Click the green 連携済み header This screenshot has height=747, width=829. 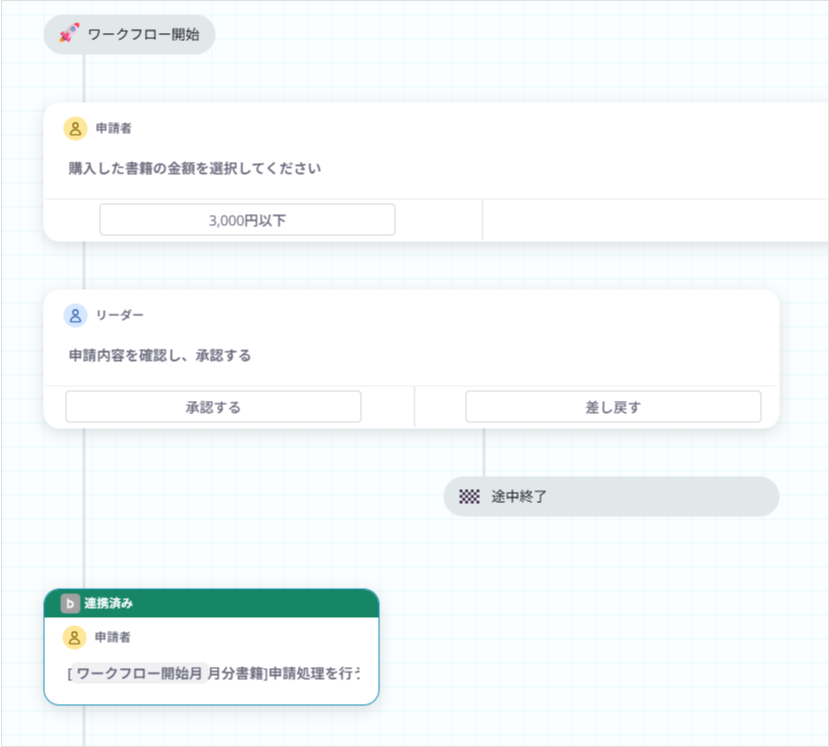[x=211, y=603]
